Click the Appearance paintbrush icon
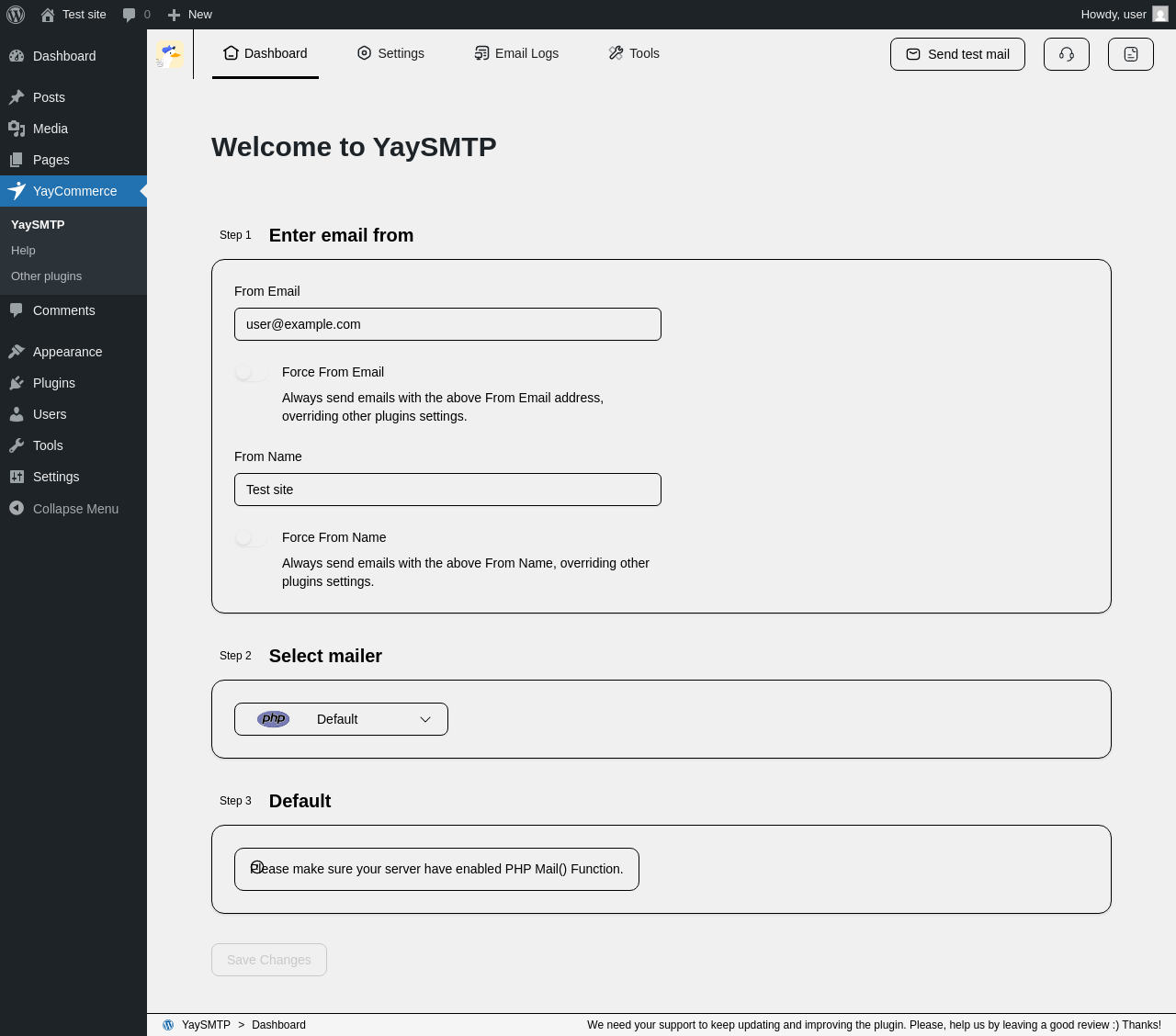1176x1036 pixels. point(17,352)
